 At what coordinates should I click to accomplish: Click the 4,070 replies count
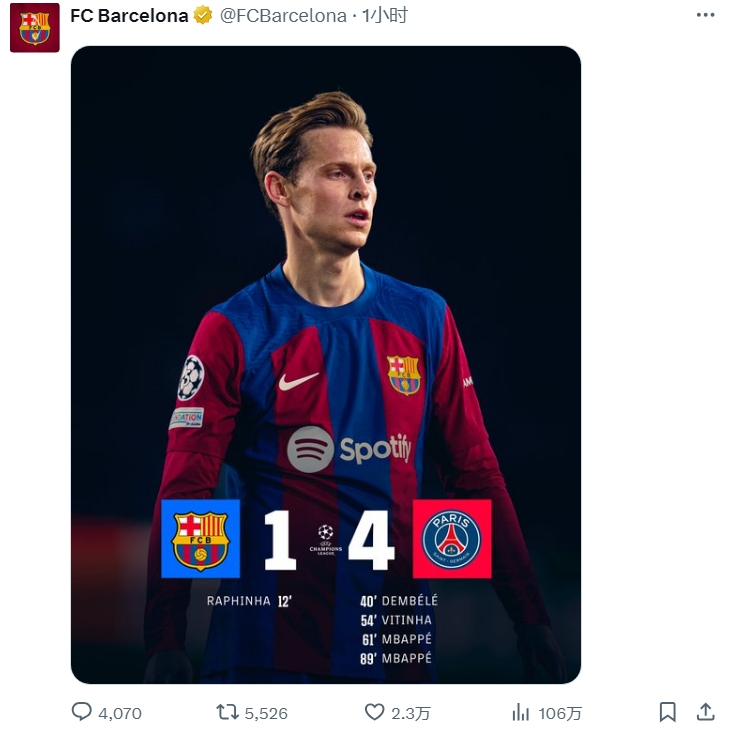(120, 713)
